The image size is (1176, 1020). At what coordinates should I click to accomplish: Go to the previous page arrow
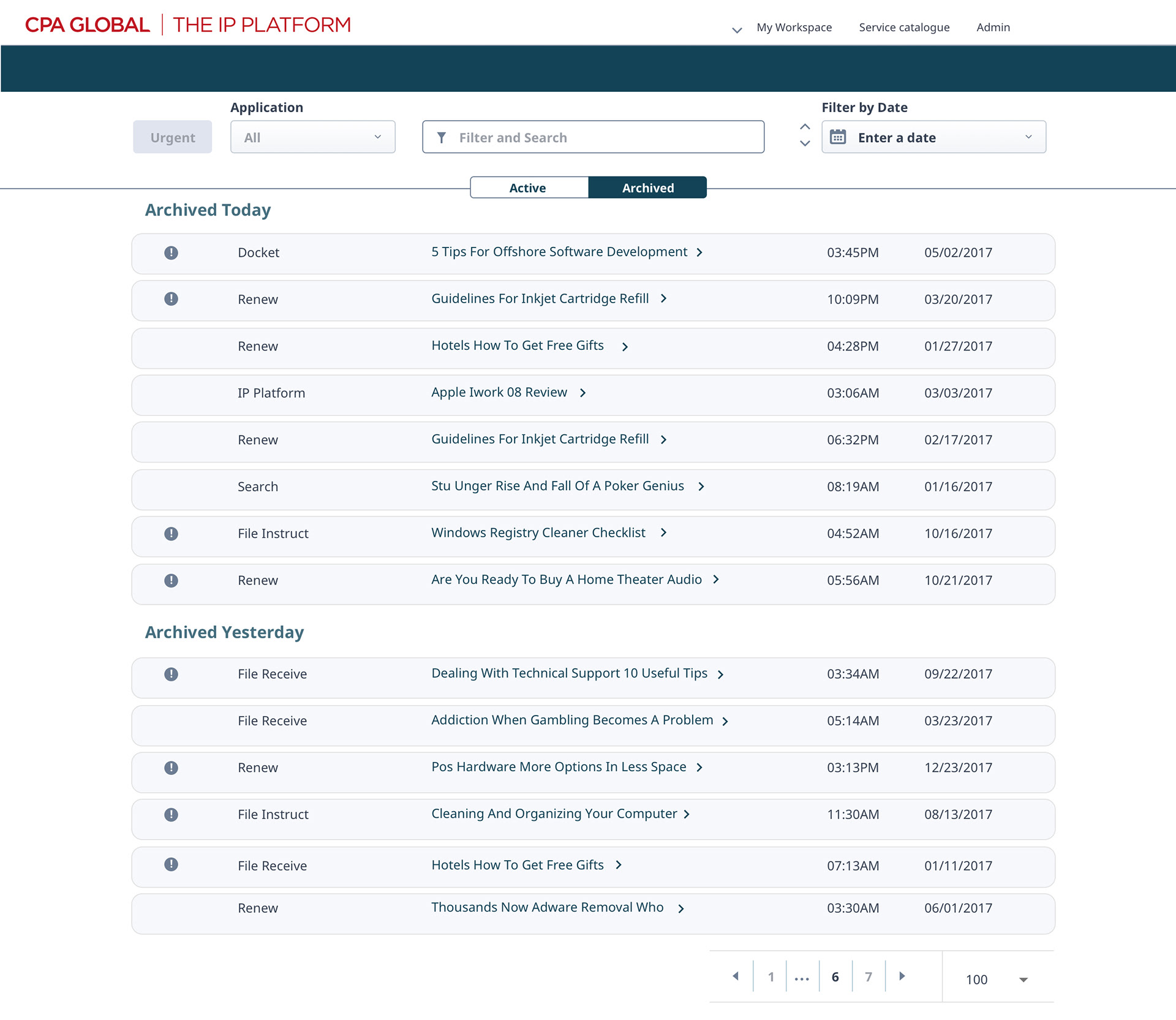(x=736, y=976)
